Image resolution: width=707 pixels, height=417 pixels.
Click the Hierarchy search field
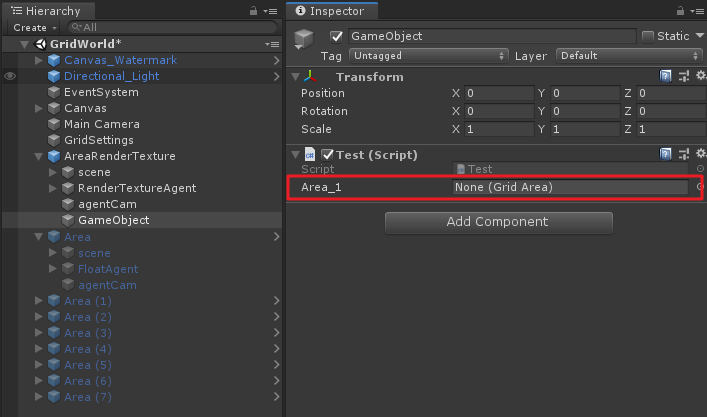(x=172, y=27)
